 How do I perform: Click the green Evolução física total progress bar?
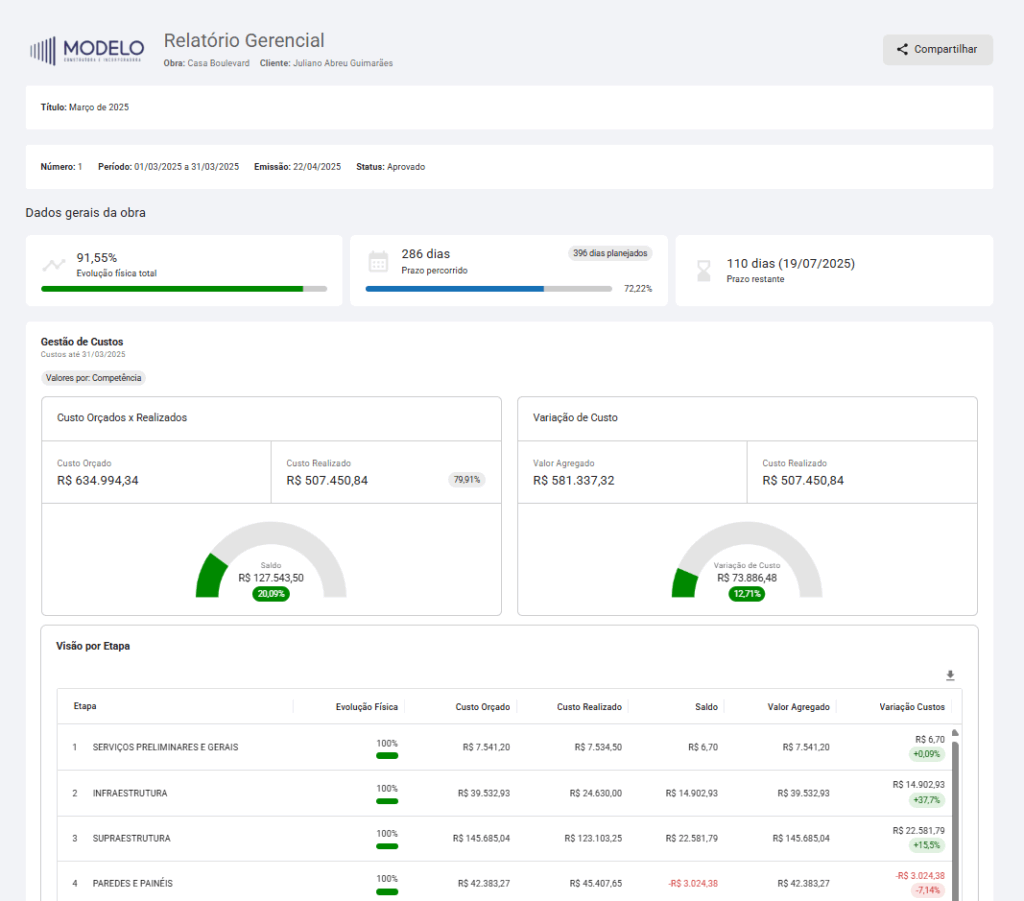[172, 289]
